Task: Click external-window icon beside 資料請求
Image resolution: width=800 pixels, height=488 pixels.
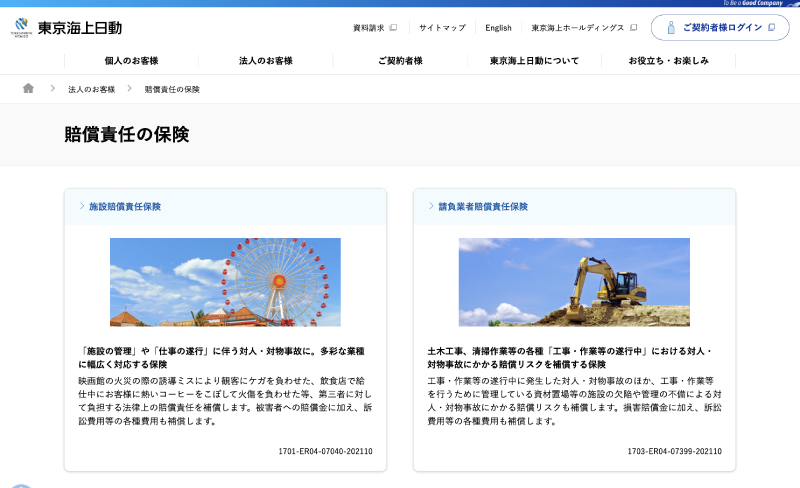Action: (x=393, y=28)
